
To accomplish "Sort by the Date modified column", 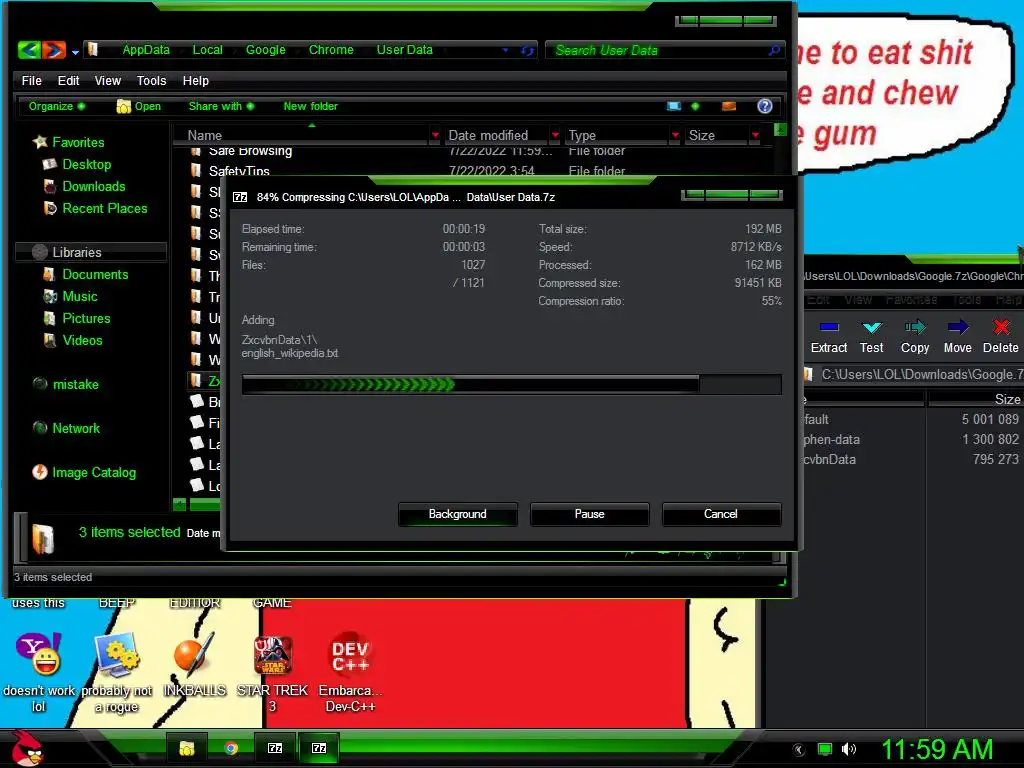I will click(x=488, y=135).
